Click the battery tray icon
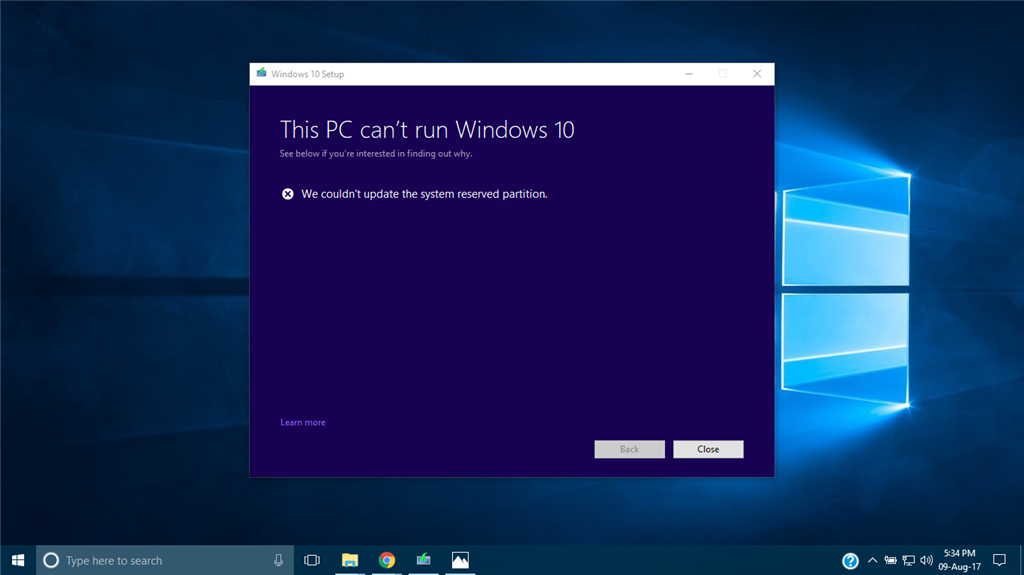 click(890, 560)
